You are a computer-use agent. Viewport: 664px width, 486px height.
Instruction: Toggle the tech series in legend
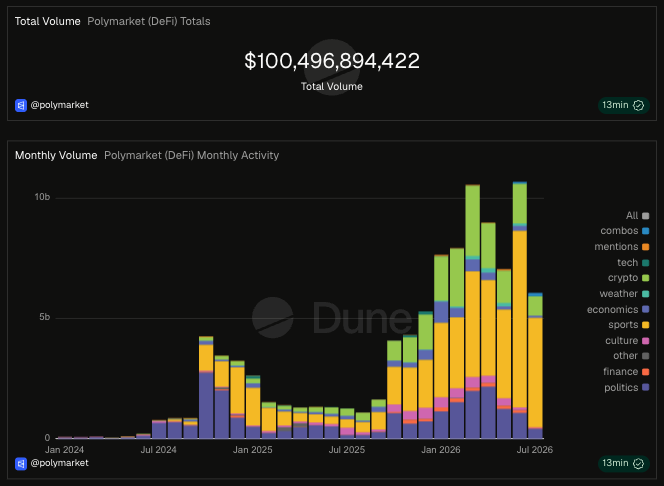633,262
